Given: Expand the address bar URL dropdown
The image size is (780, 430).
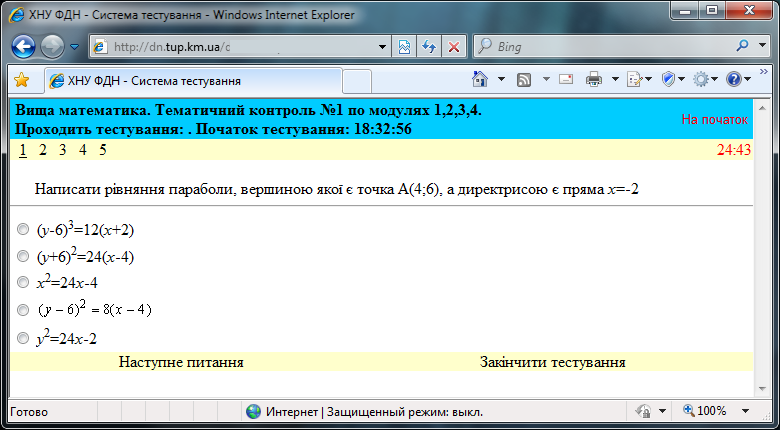Looking at the screenshot, I should [x=382, y=47].
